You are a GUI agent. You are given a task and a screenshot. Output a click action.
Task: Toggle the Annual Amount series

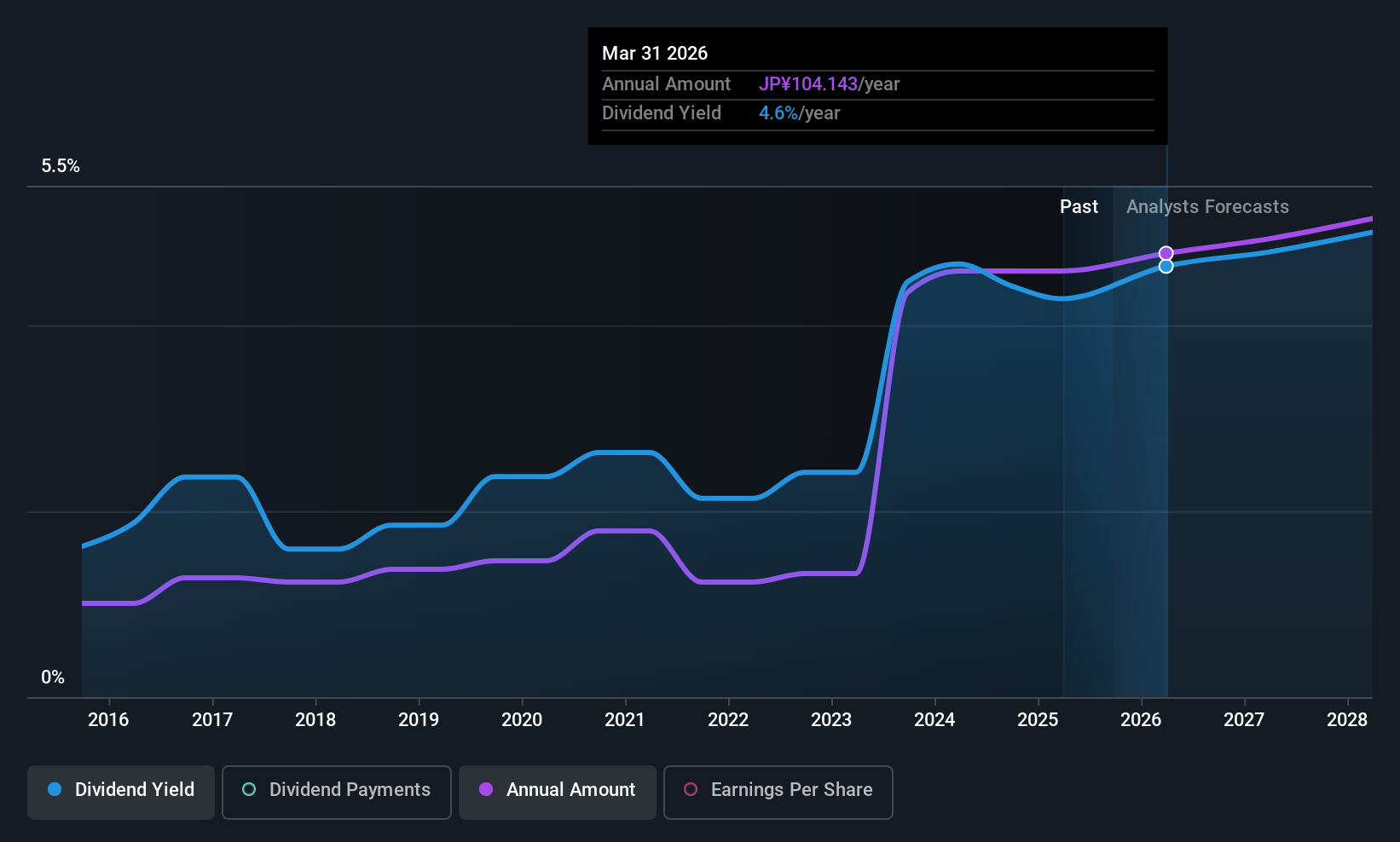558,793
